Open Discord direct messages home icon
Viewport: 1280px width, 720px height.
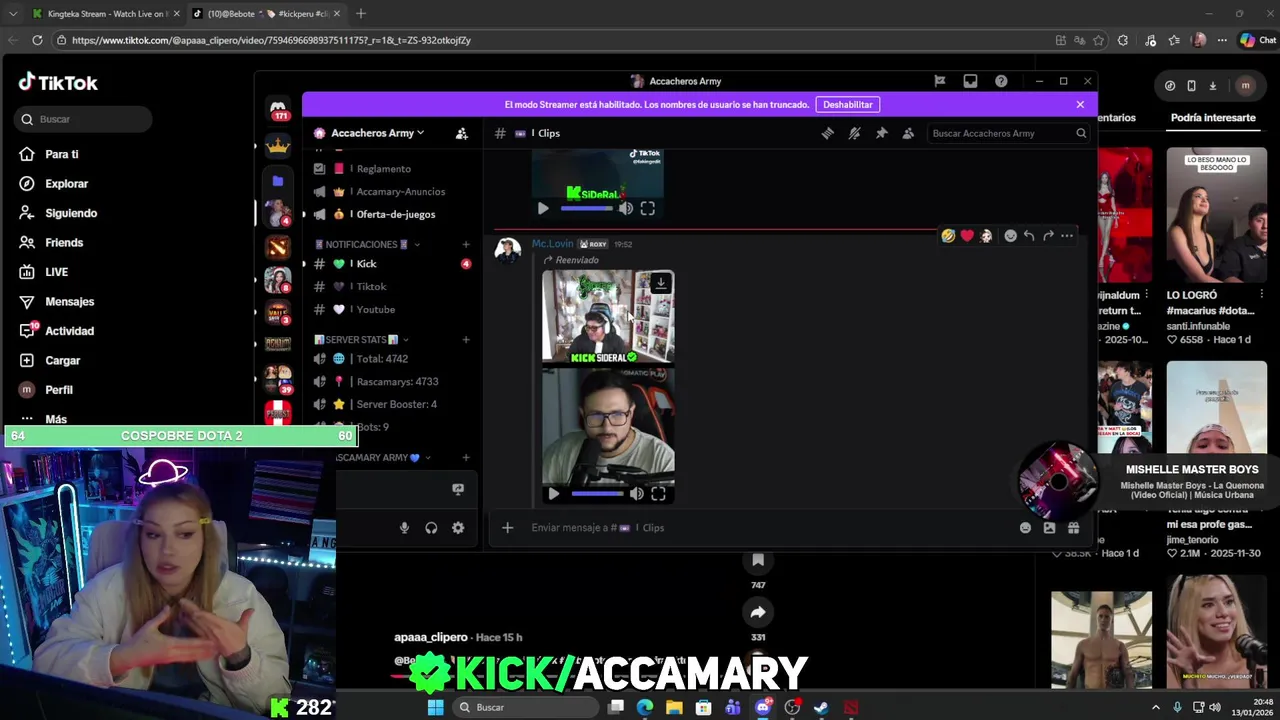278,109
